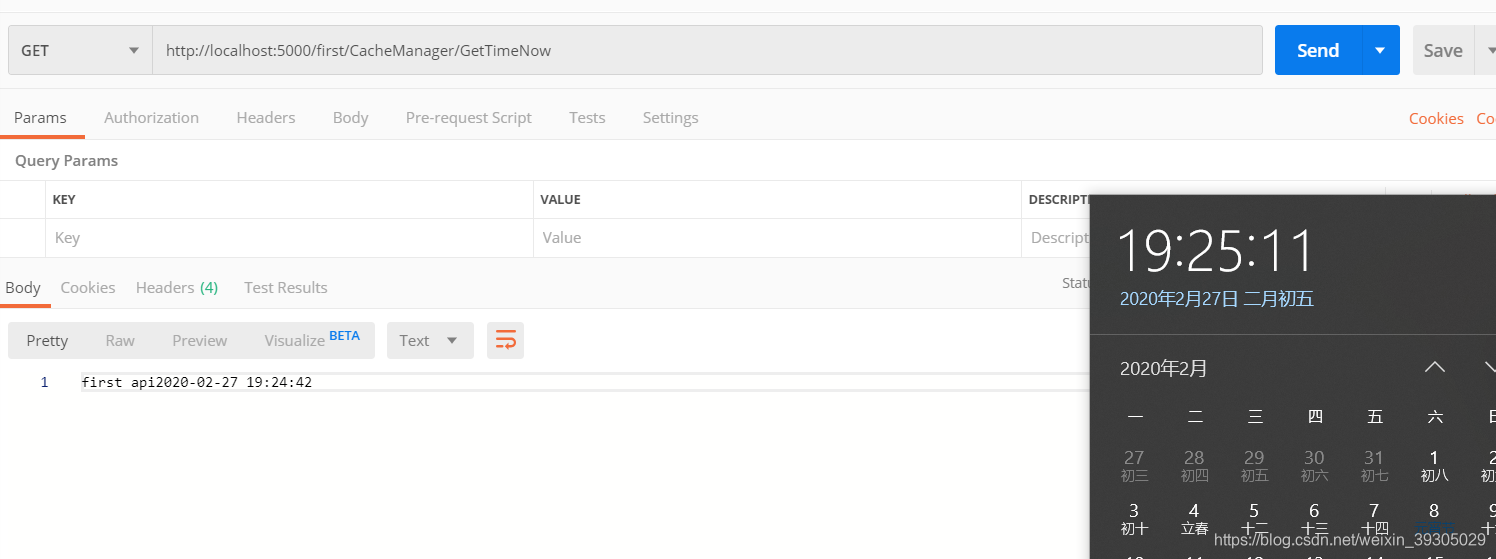The height and width of the screenshot is (559, 1496).
Task: Open the Text format dropdown
Action: pyautogui.click(x=430, y=340)
